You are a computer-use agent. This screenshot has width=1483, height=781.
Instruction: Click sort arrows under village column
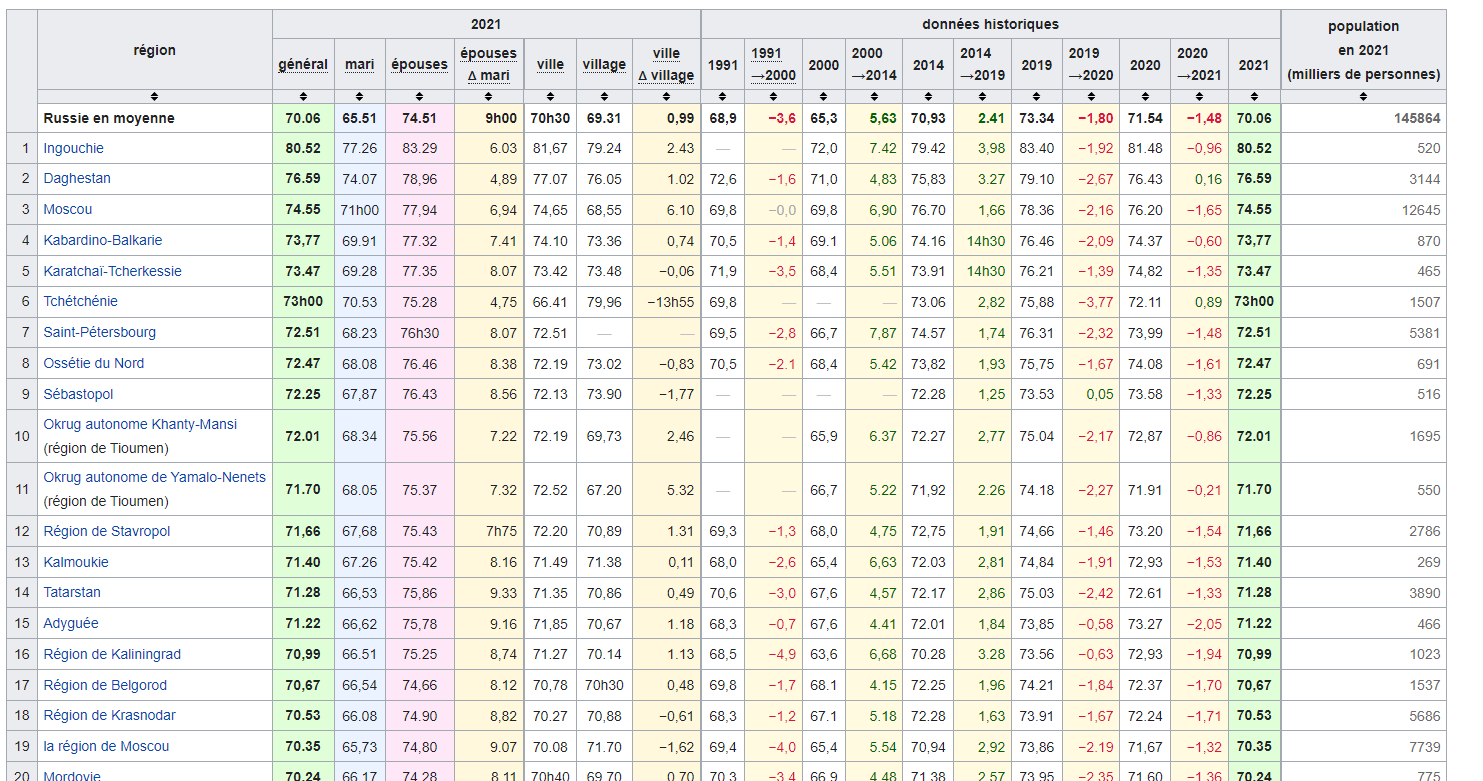604,96
